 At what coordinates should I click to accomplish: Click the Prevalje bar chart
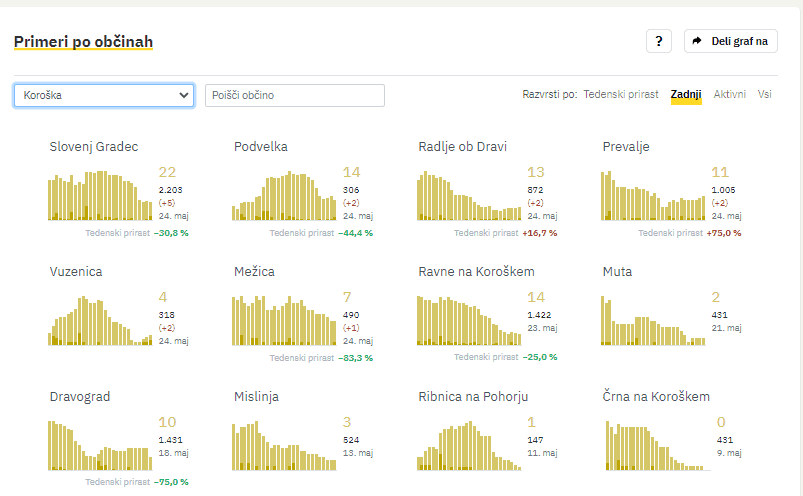[x=653, y=195]
